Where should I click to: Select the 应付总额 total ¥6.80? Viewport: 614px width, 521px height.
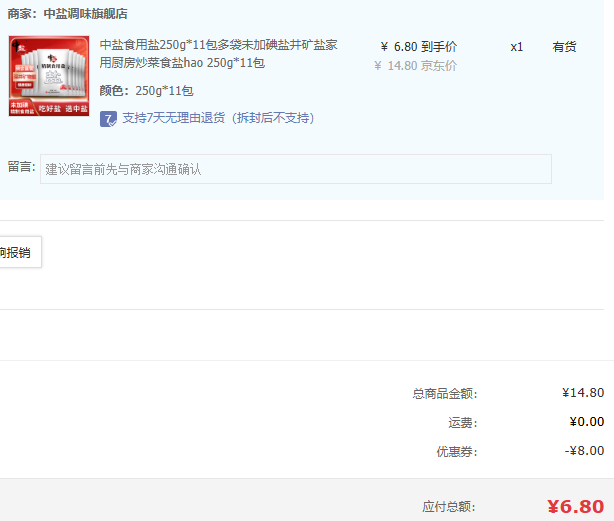(x=575, y=507)
